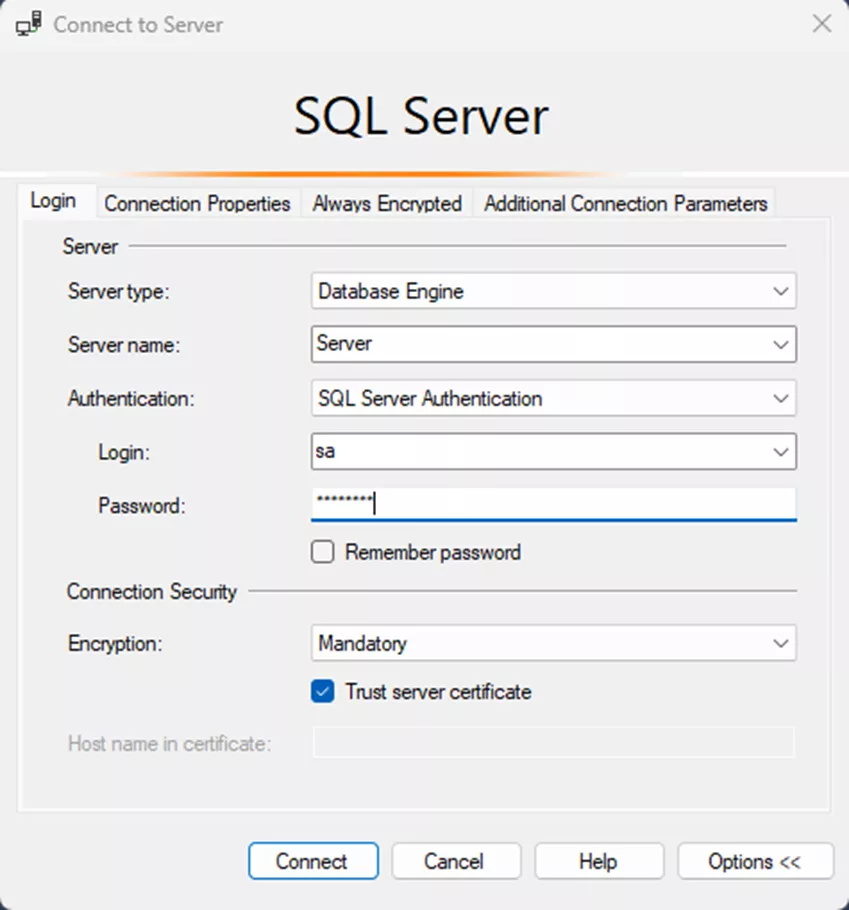849x910 pixels.
Task: Click the Server type label
Action: [x=118, y=291]
